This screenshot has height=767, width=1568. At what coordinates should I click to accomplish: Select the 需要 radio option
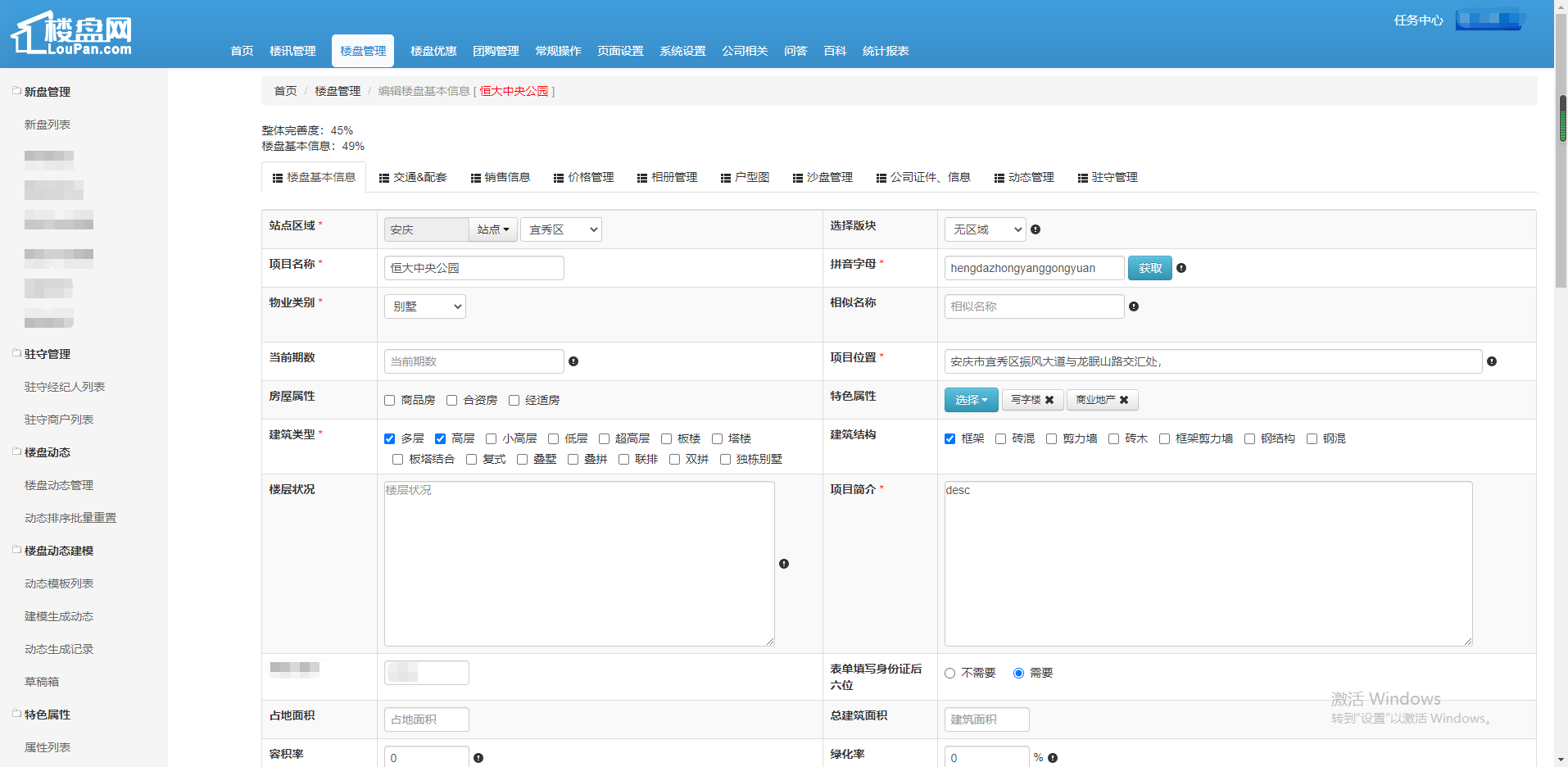[1019, 674]
